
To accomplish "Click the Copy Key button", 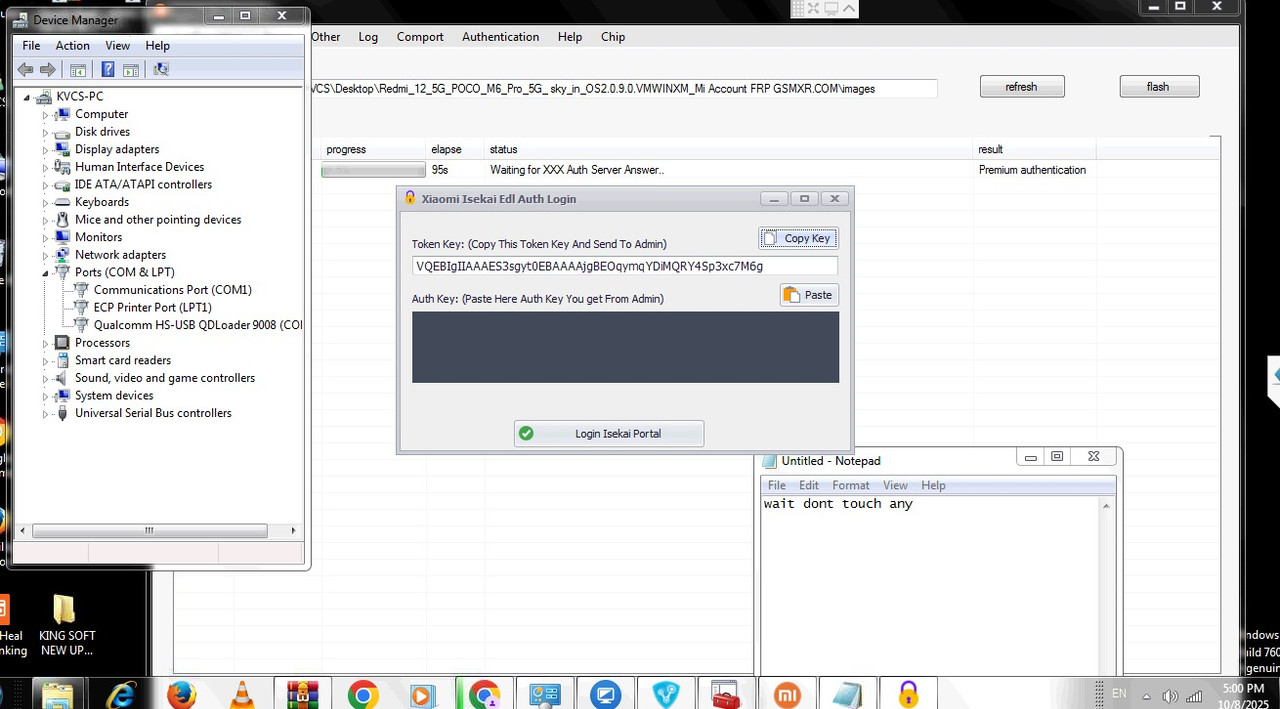I will coord(798,239).
